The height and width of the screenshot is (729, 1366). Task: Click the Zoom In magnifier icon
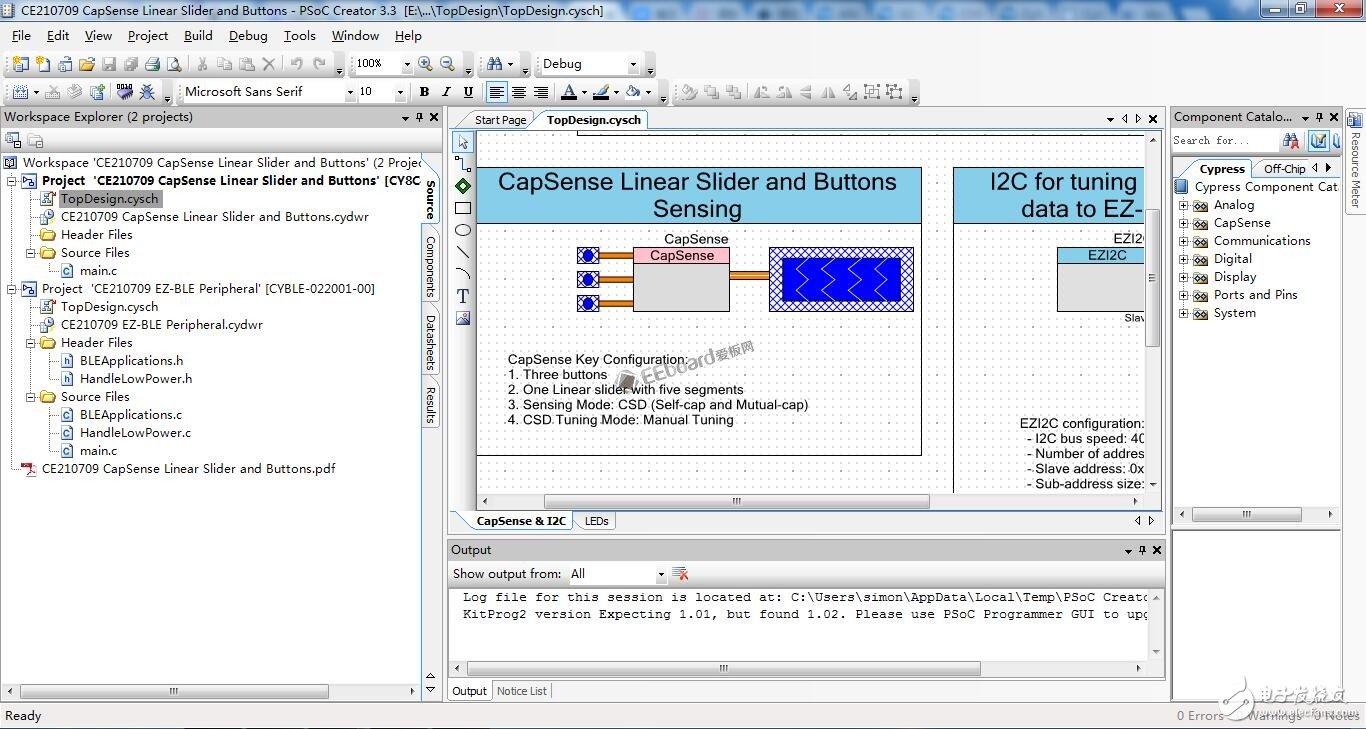[x=426, y=64]
